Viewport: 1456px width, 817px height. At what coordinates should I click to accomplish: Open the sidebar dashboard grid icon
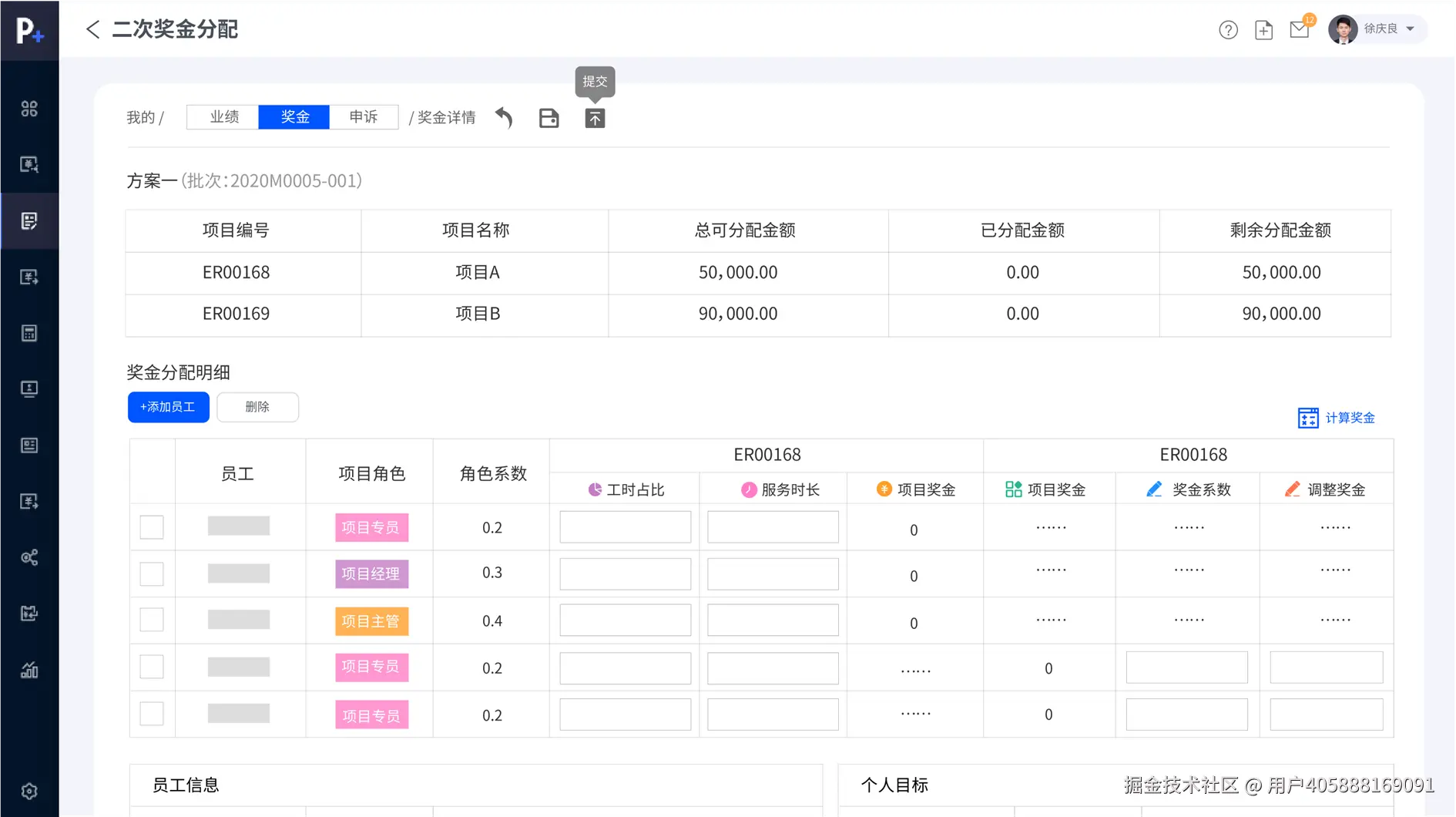point(29,109)
